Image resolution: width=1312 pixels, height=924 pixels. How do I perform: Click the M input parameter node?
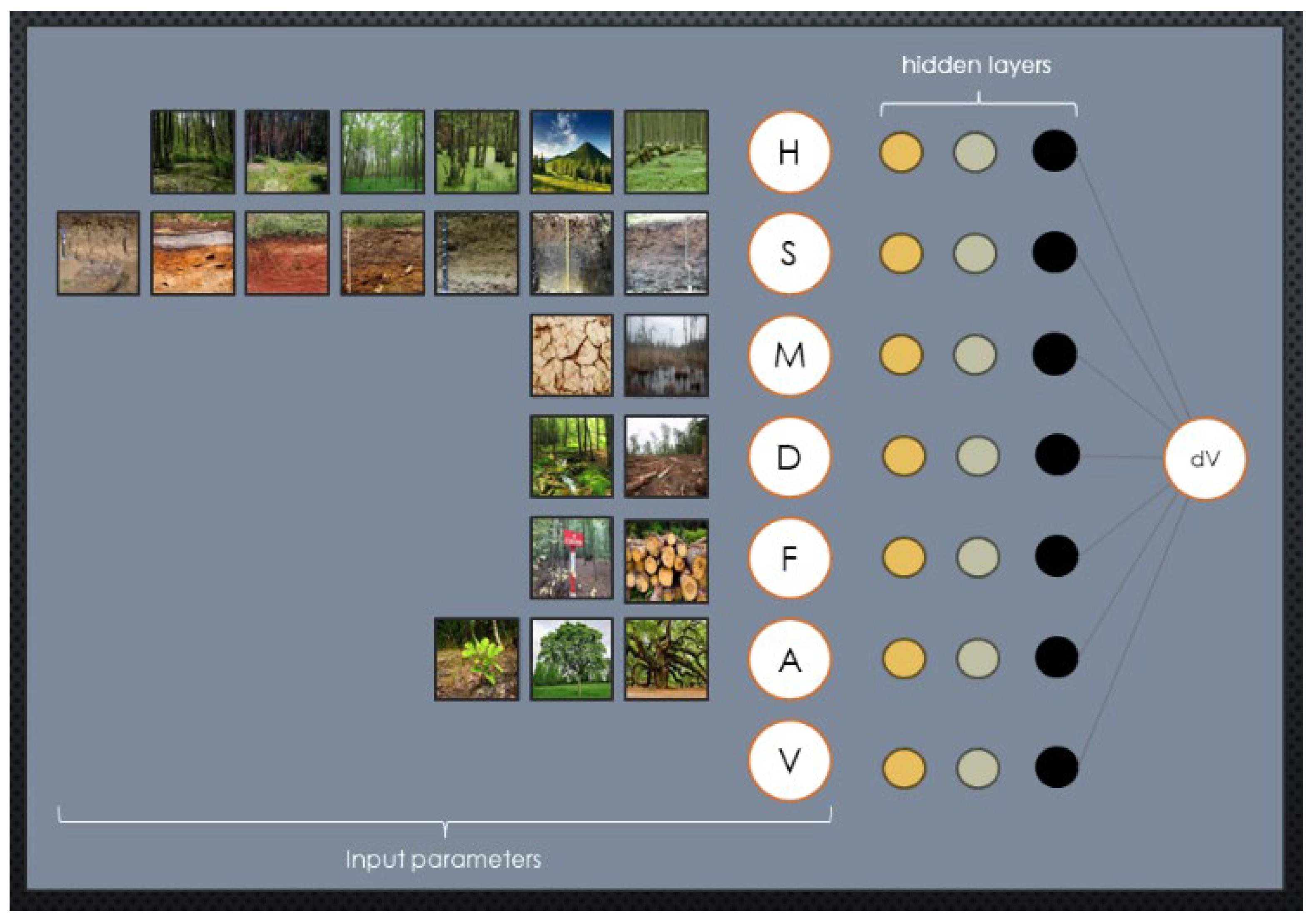click(x=788, y=355)
